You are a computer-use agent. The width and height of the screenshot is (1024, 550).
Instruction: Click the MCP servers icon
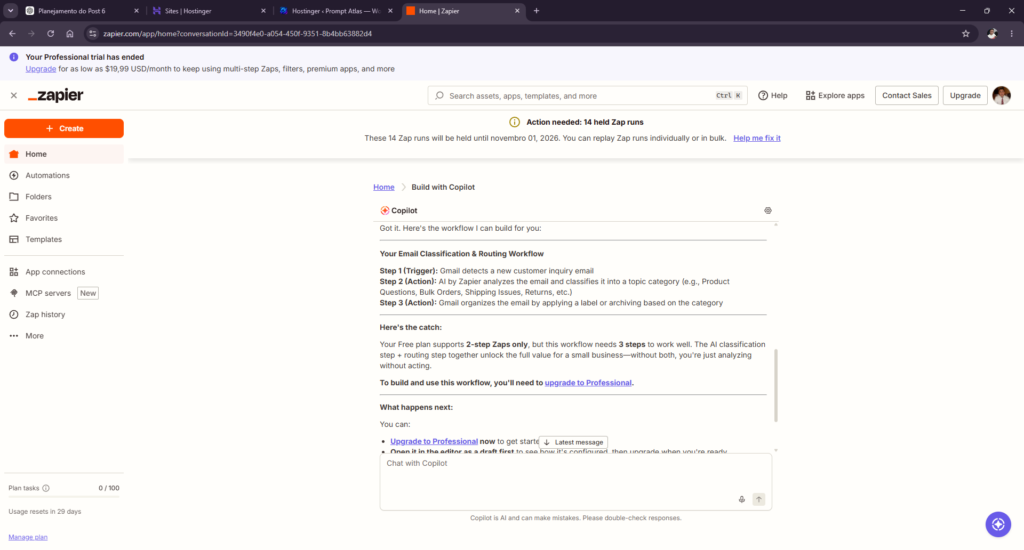tap(14, 293)
